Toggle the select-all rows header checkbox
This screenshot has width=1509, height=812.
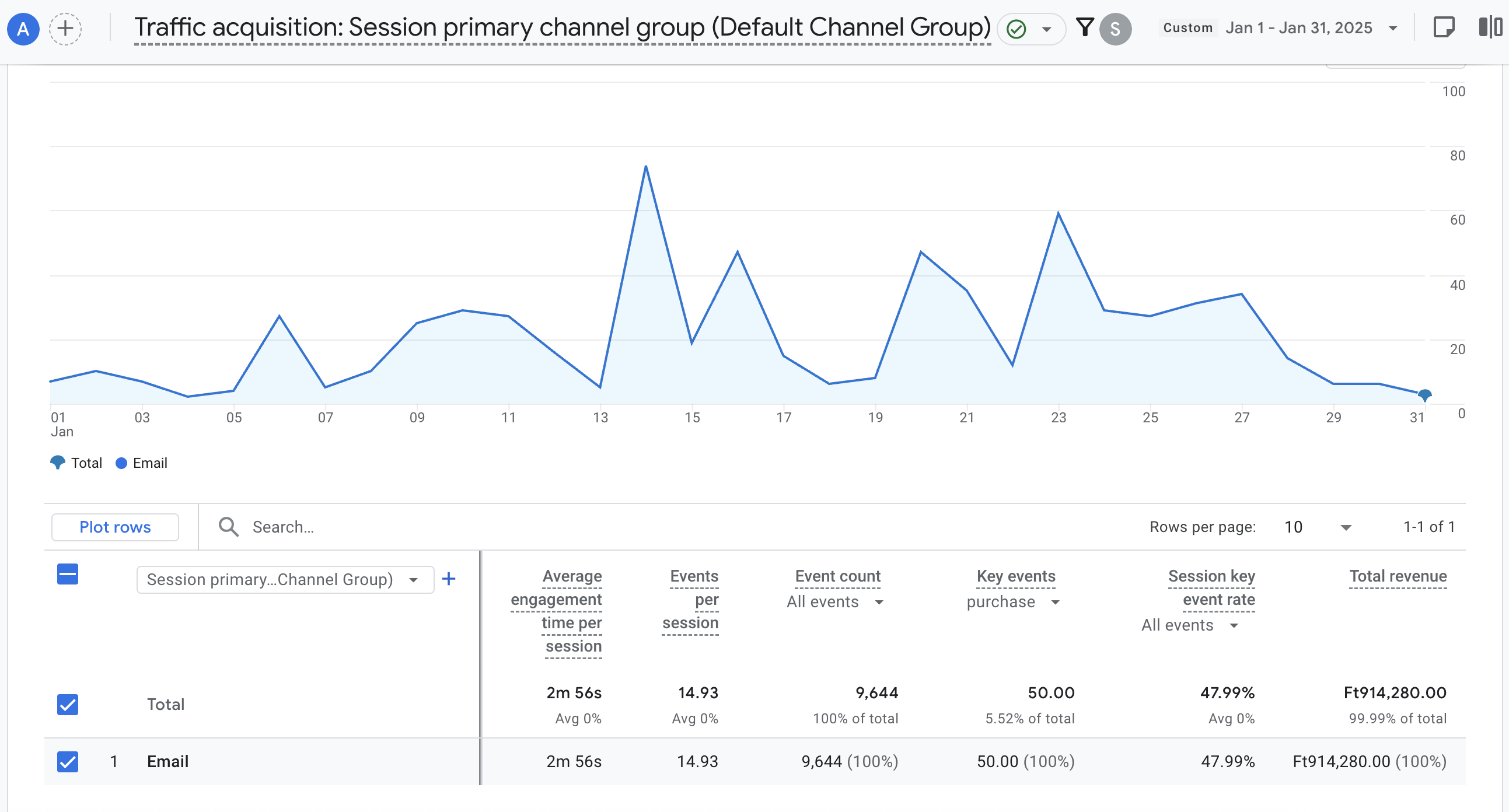68,575
